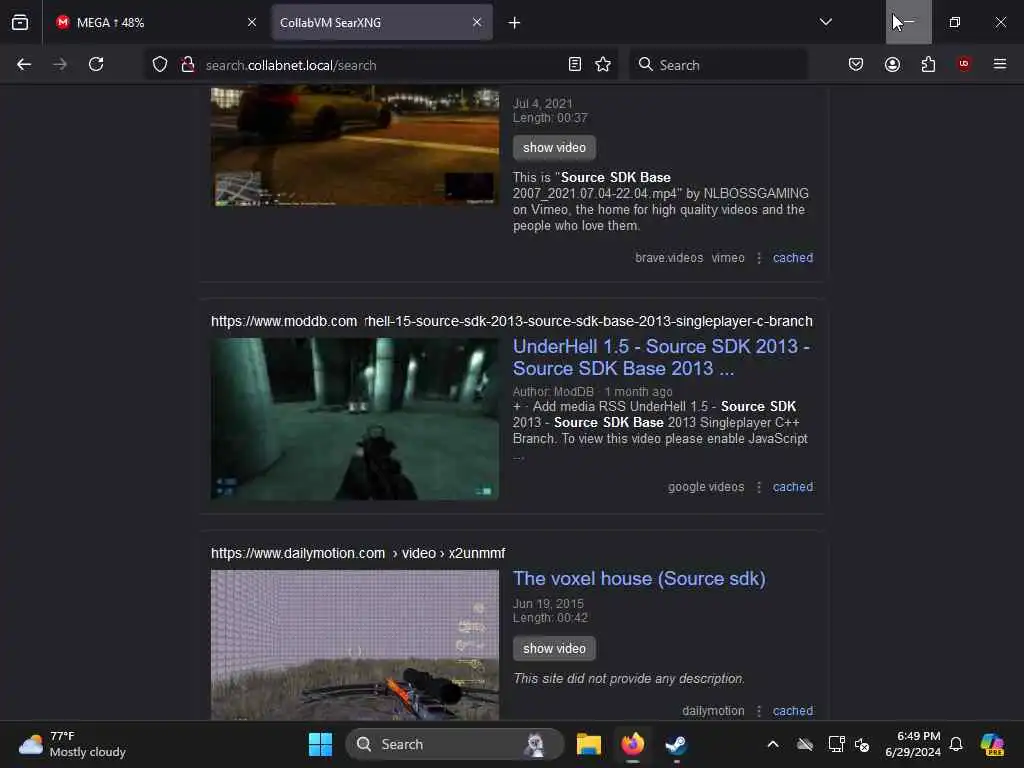1024x768 pixels.
Task: Expand options menu beside dailymotion label
Action: point(759,711)
